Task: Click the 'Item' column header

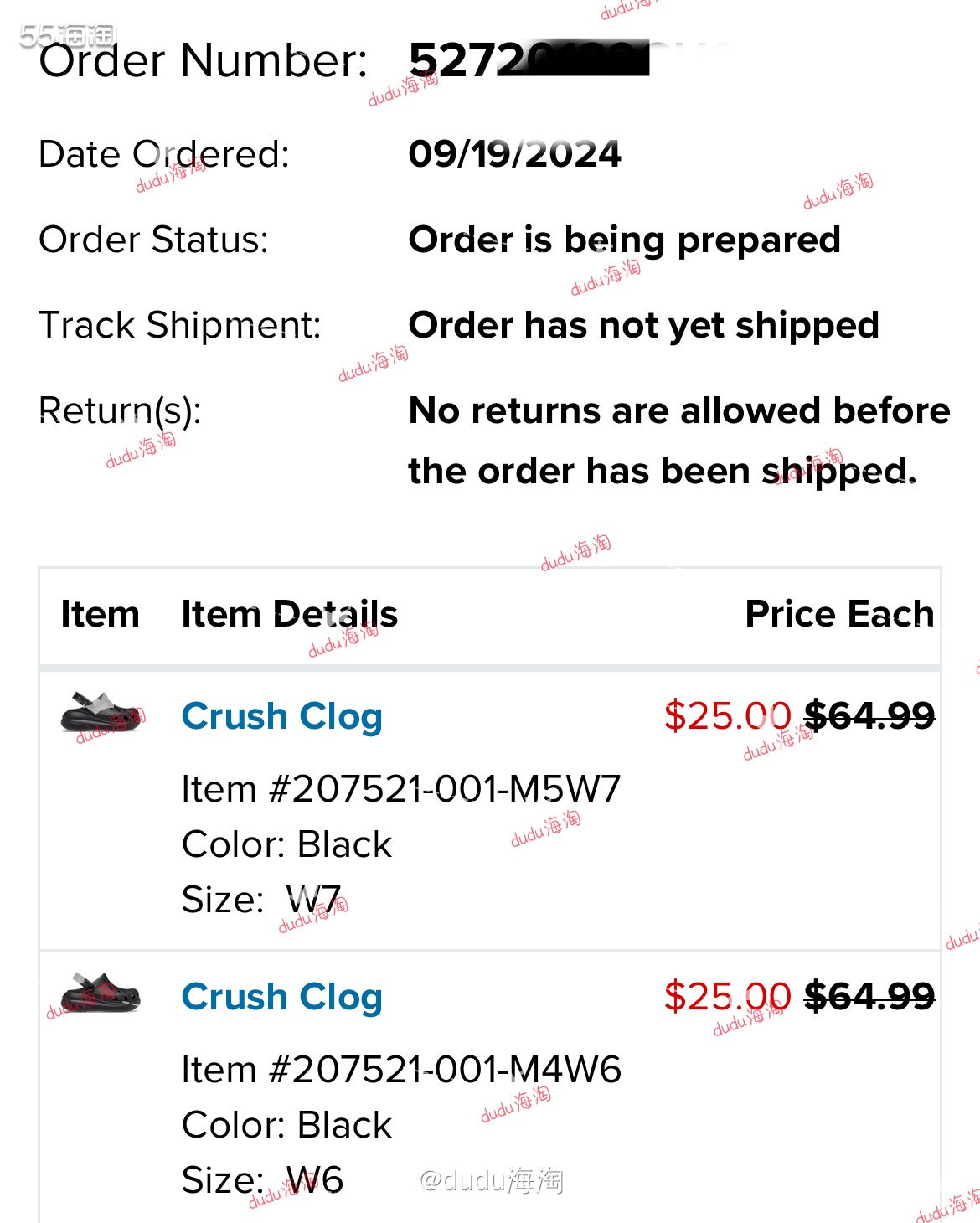Action: (100, 614)
